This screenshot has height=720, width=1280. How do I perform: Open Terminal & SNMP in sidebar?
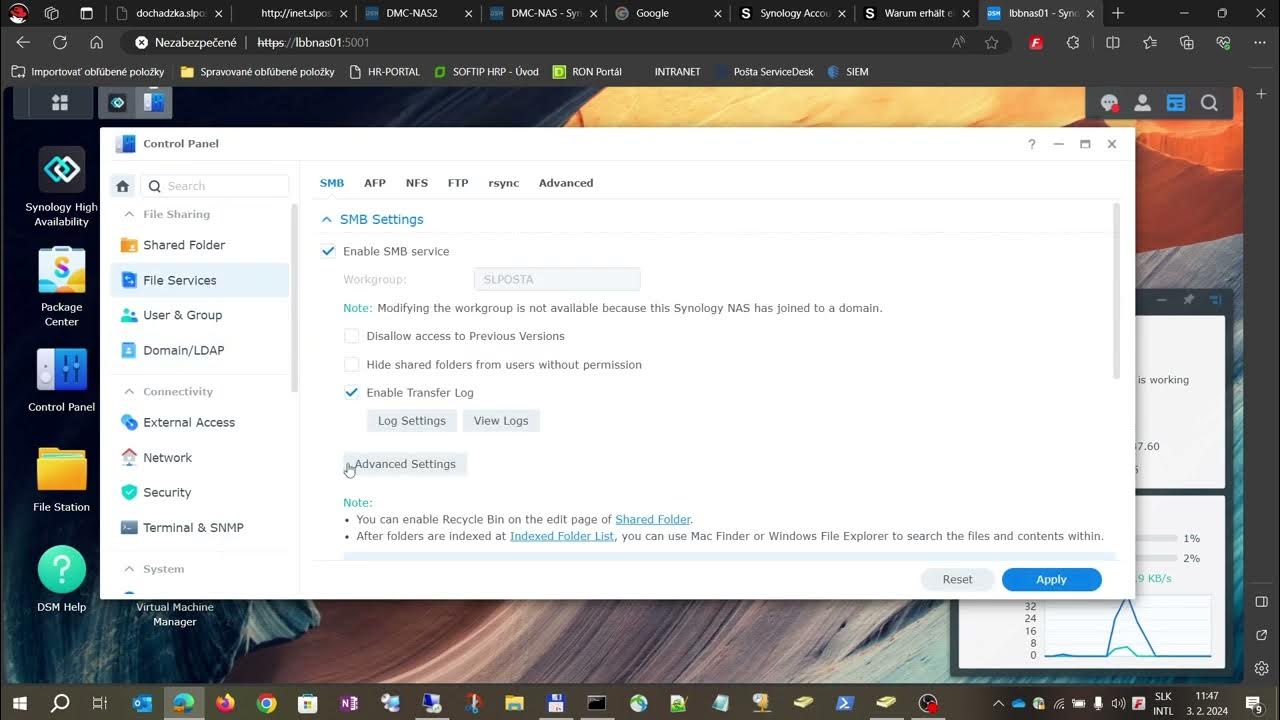(x=199, y=527)
